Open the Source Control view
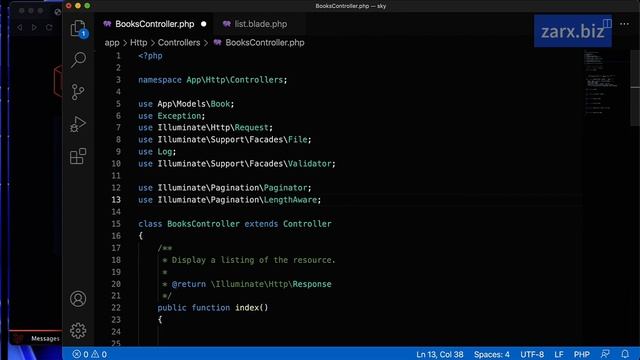The height and width of the screenshot is (360, 640). (78, 92)
